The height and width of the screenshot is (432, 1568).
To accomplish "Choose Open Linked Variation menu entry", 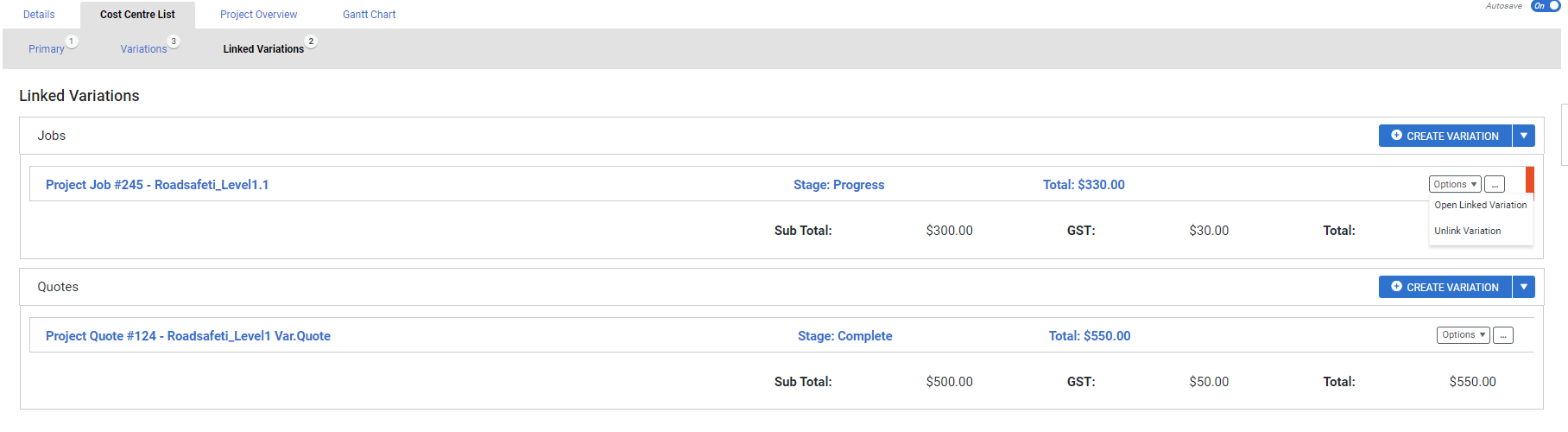I will (x=1481, y=205).
